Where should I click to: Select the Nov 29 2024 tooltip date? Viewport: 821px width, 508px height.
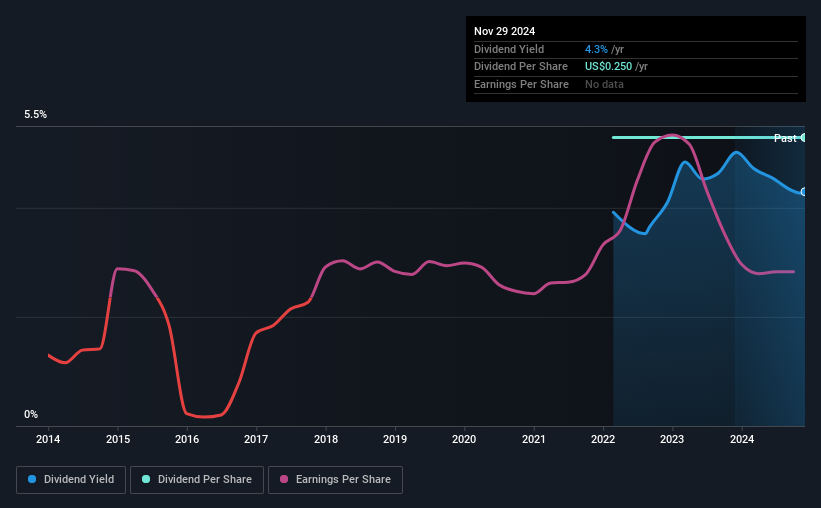[505, 30]
